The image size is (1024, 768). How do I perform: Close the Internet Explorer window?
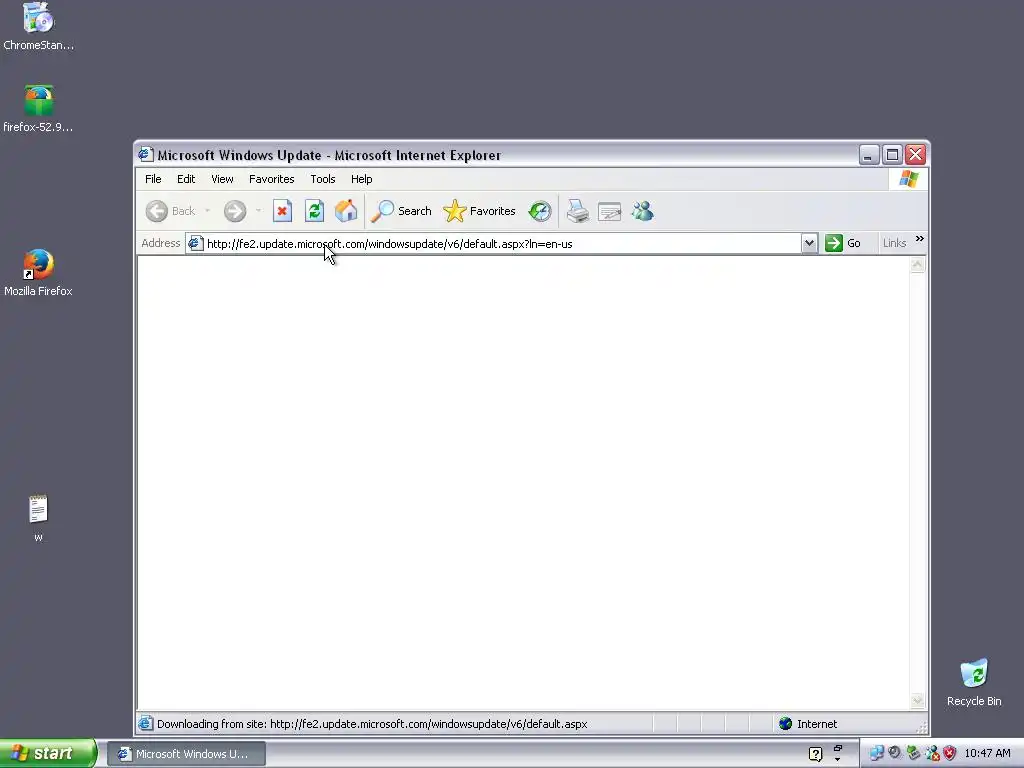(x=916, y=155)
